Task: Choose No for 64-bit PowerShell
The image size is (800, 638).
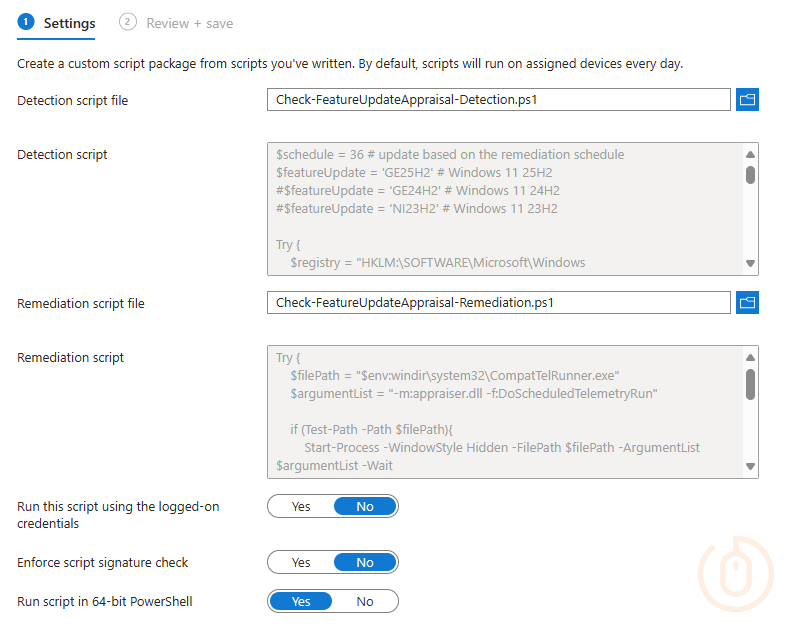Action: point(365,601)
